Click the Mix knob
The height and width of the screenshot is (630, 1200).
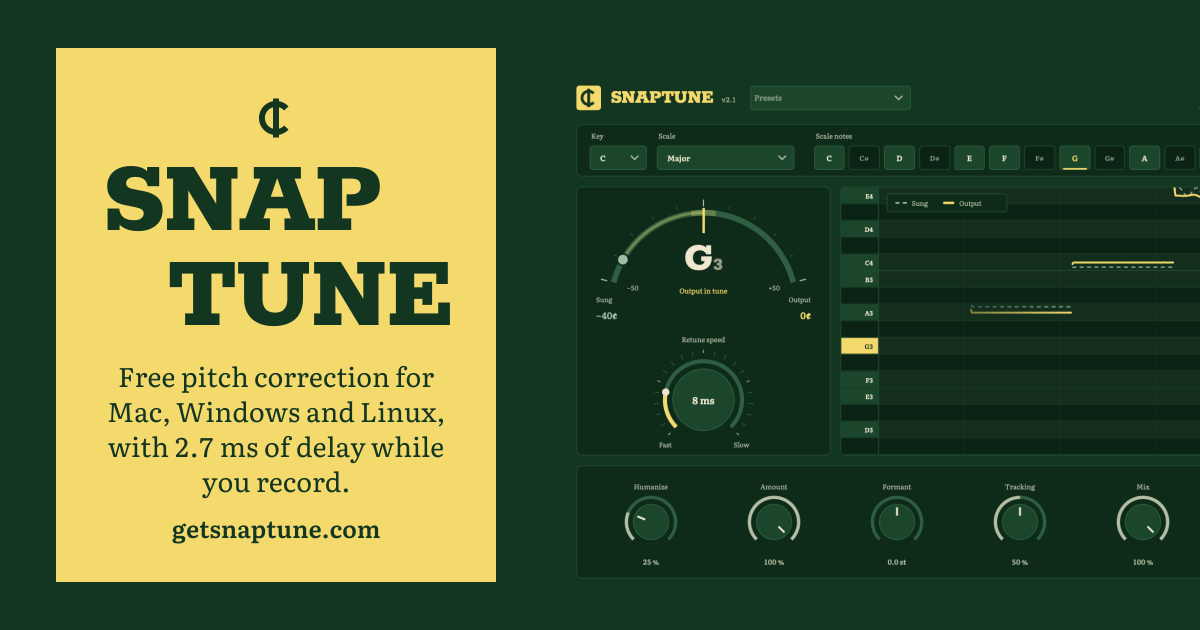1143,522
